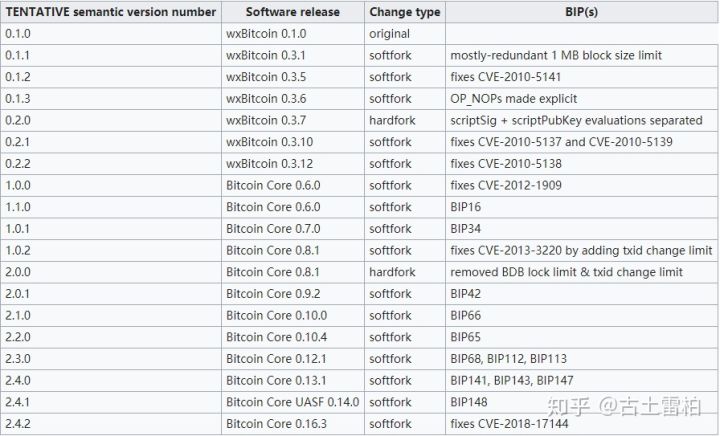Click the 'TENTATIVE semantic version number' column header
This screenshot has width=720, height=436.
(x=111, y=12)
